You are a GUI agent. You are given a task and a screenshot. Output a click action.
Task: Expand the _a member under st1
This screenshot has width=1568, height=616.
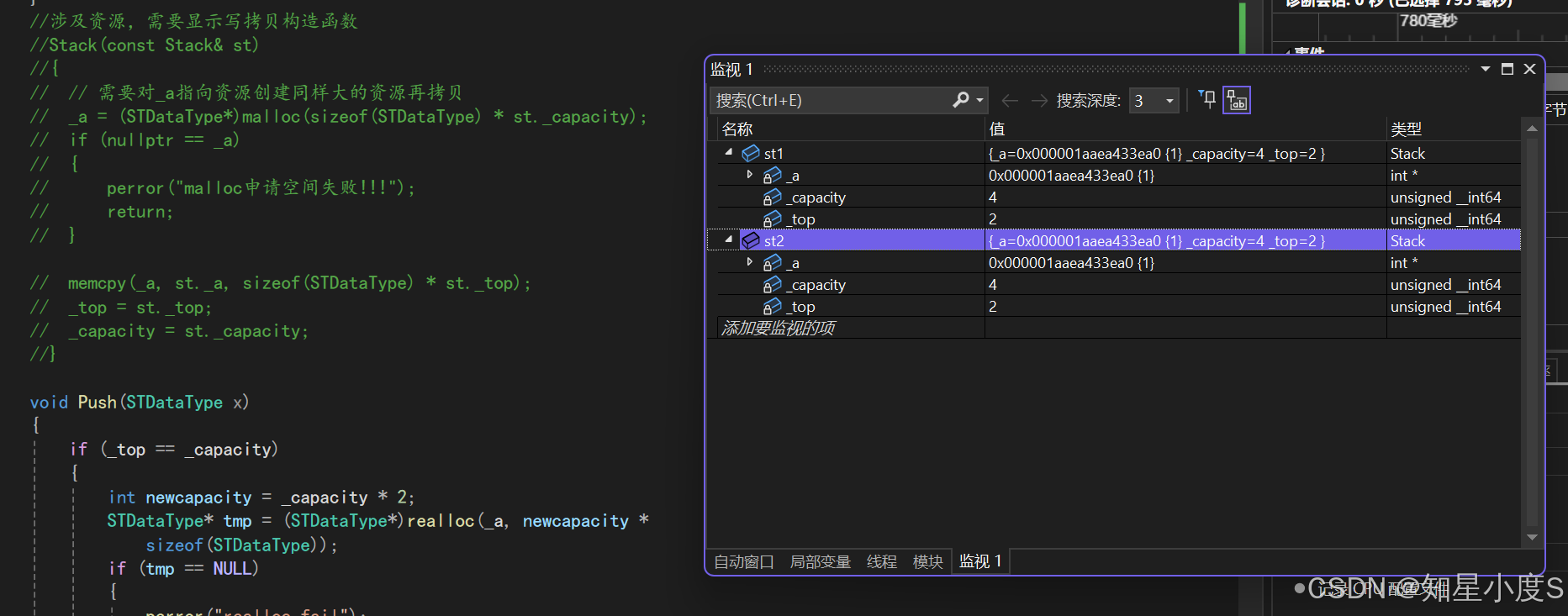(x=750, y=174)
